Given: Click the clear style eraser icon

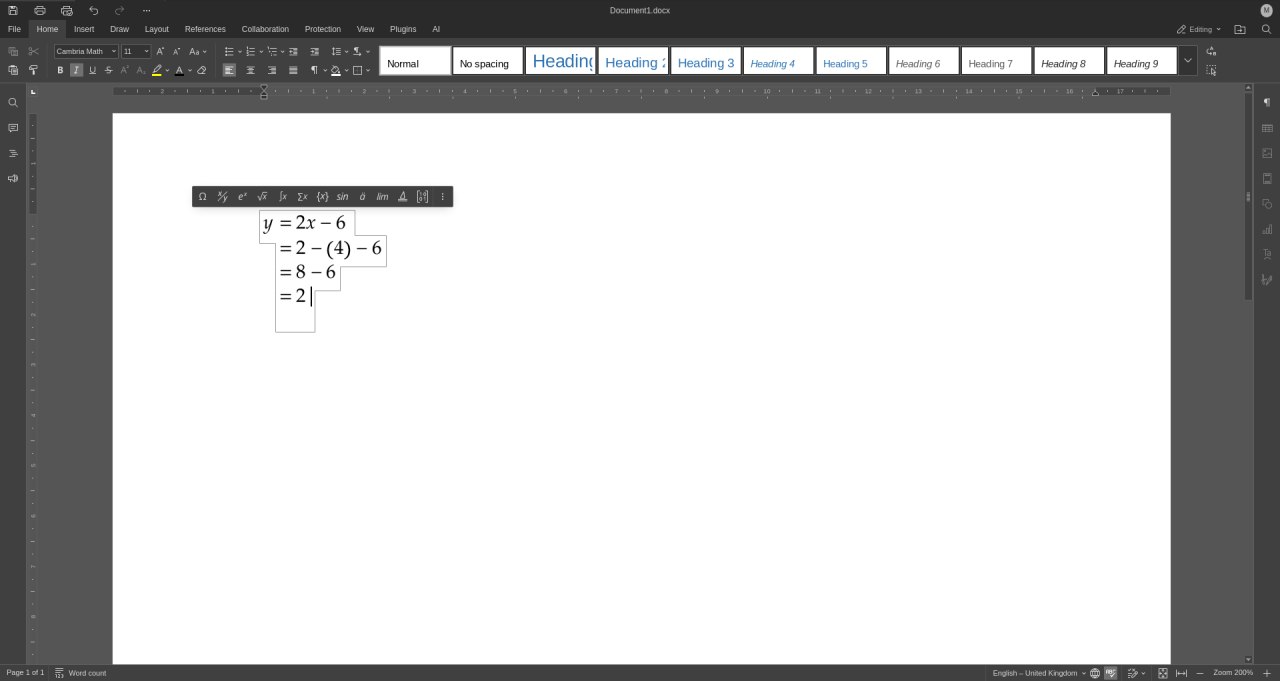Looking at the screenshot, I should pyautogui.click(x=201, y=70).
